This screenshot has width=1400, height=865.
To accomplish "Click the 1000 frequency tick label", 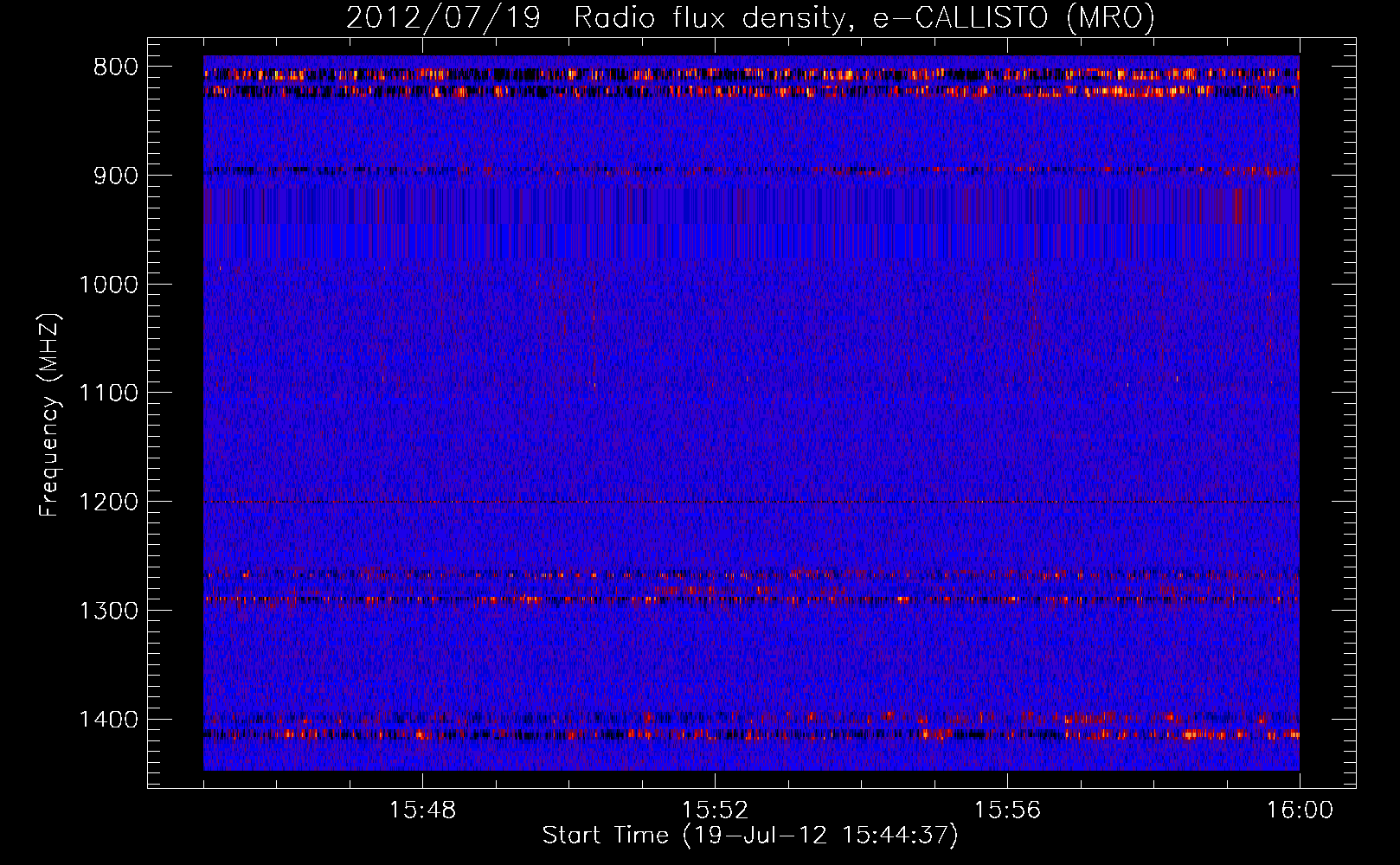I will (108, 285).
